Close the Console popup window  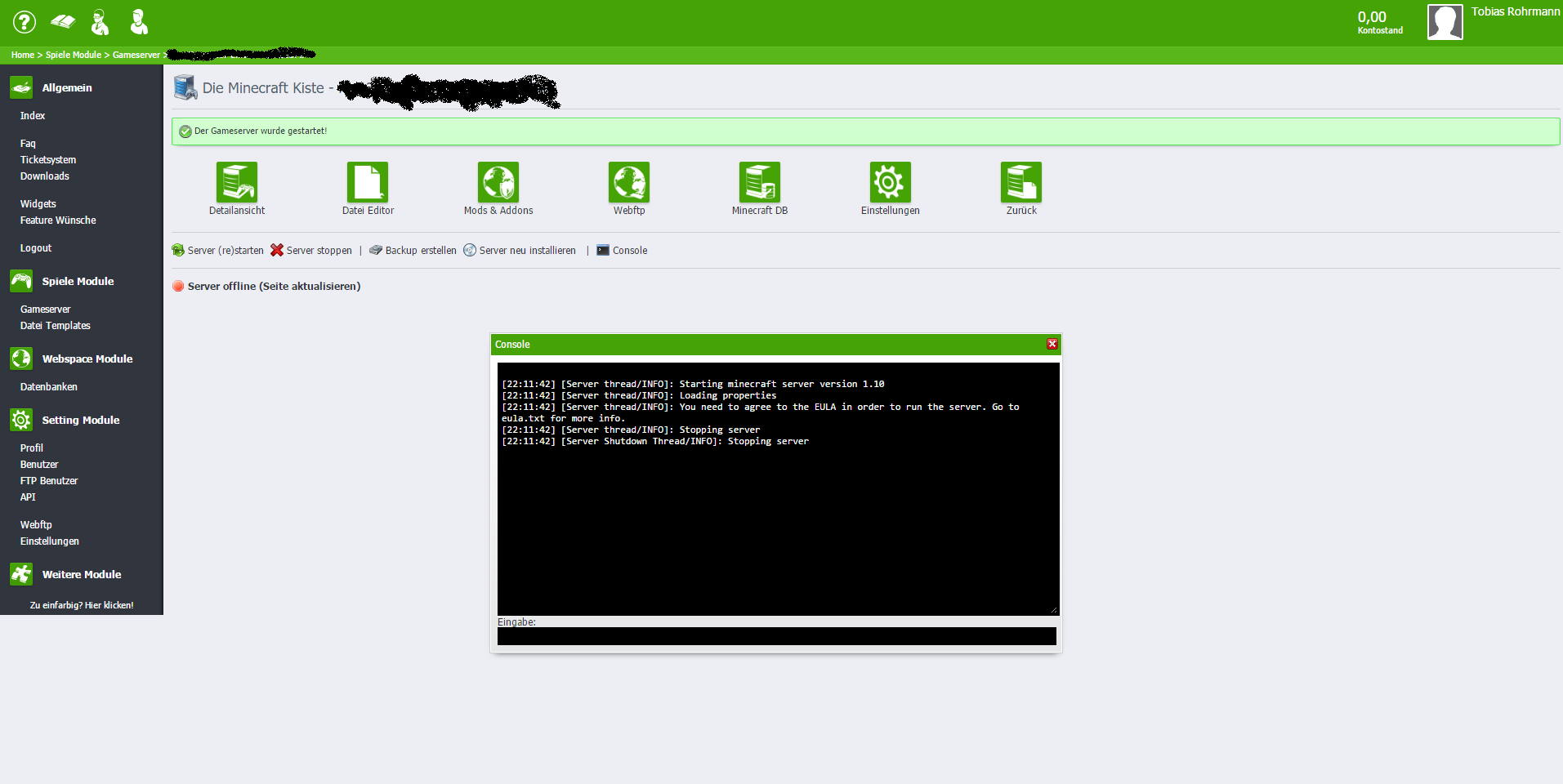point(1052,344)
